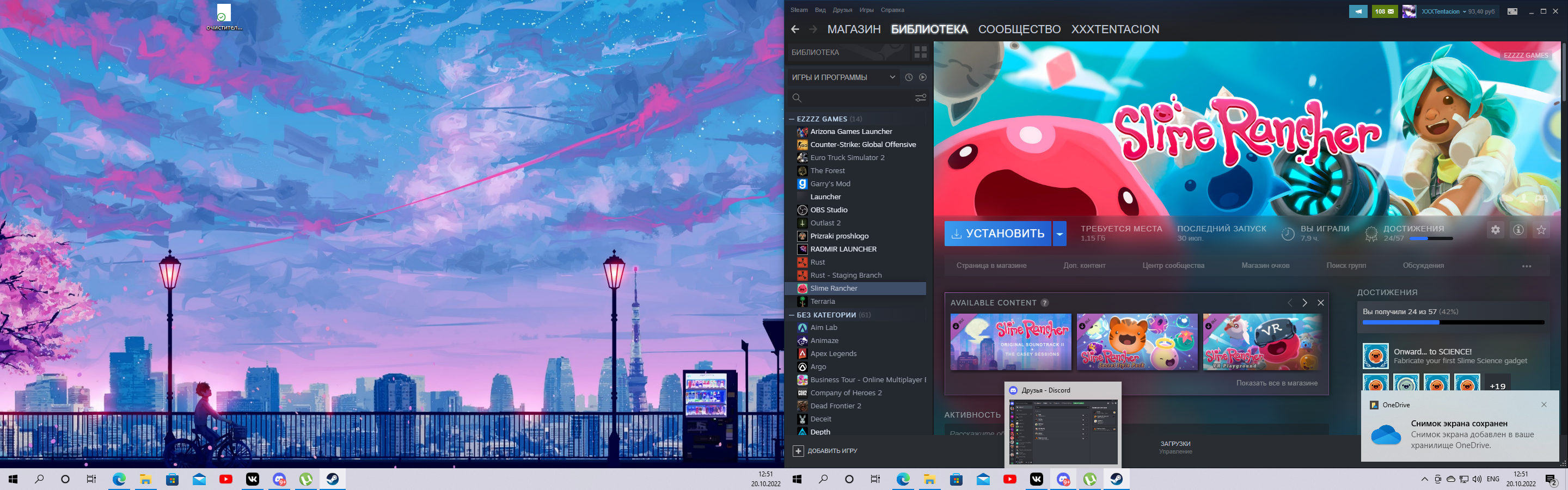Click header ДОСТИЖЕНИЯ 24/57 progress bar
1568x490 pixels.
point(1431,238)
